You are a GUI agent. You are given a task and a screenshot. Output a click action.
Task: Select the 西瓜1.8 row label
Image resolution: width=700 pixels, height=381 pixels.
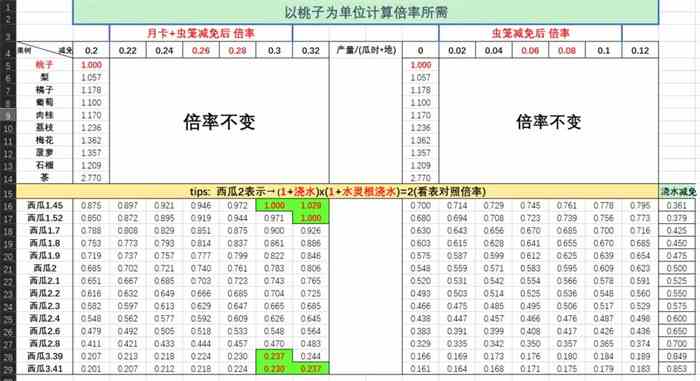45,243
